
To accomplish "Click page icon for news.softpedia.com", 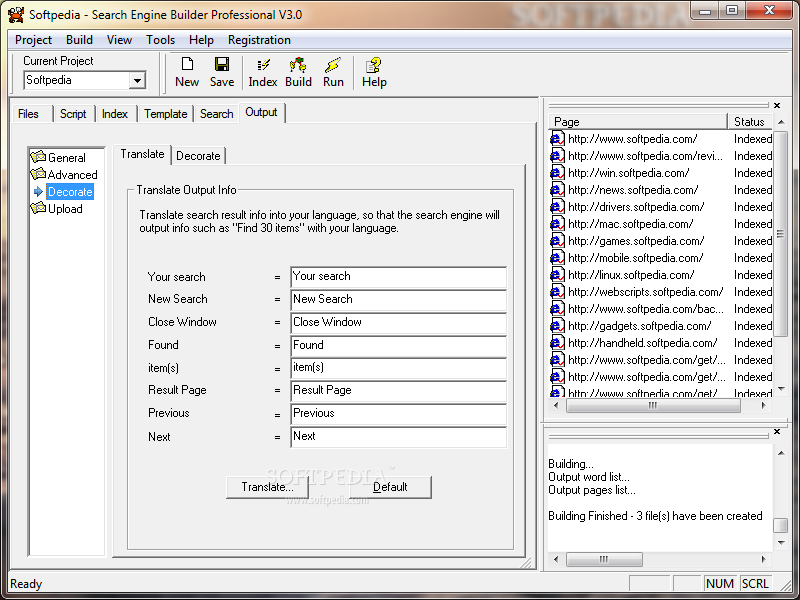I will 557,190.
